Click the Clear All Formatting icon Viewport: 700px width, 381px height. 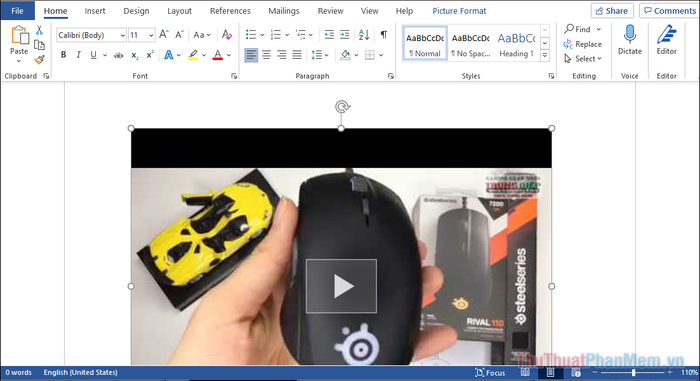point(227,35)
